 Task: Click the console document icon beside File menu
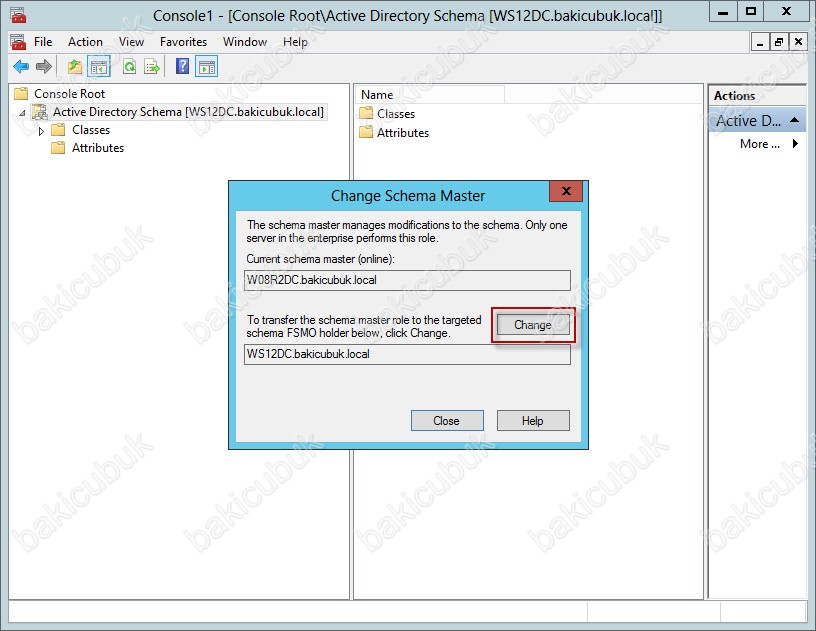tap(18, 42)
